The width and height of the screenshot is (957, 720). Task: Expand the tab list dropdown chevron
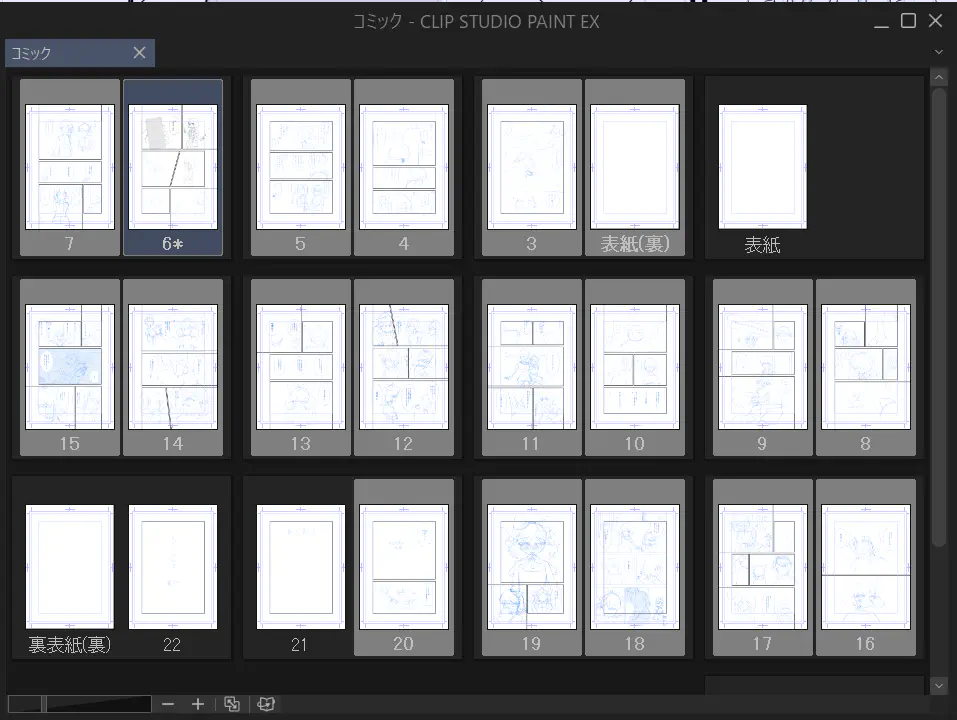[939, 52]
